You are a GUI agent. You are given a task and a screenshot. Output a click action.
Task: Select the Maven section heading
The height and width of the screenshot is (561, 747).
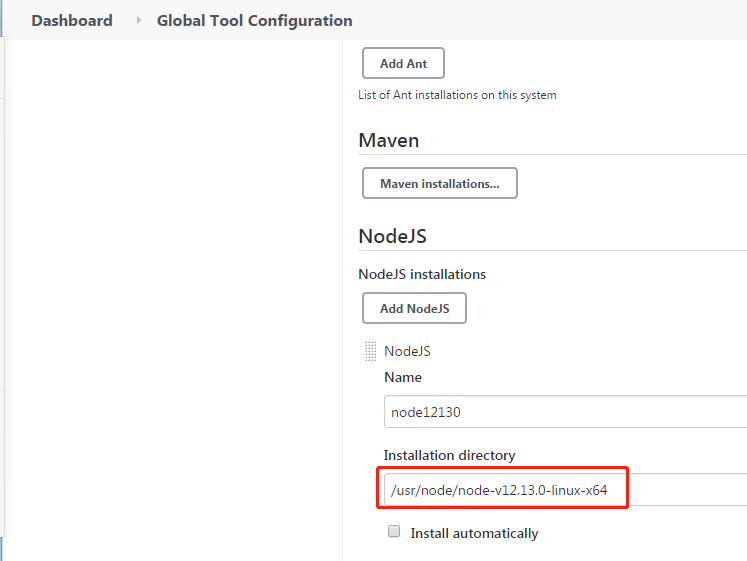coord(388,140)
